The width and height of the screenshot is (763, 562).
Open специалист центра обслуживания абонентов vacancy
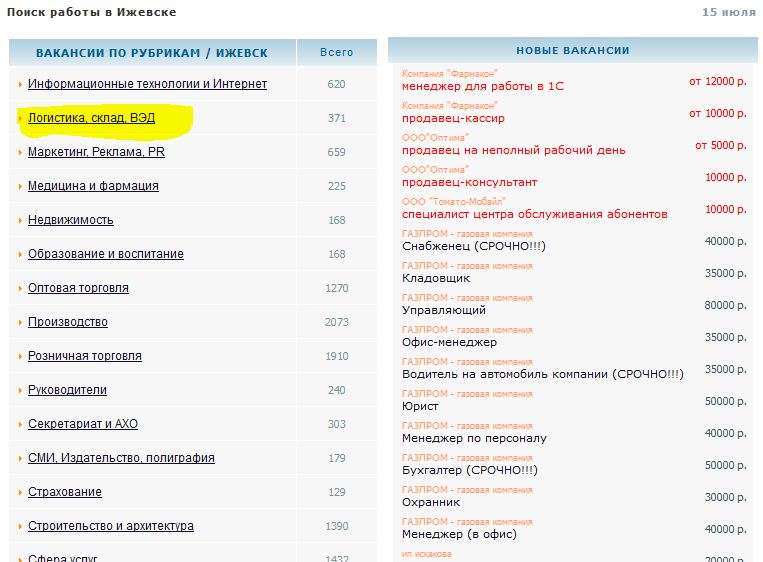pyautogui.click(x=534, y=214)
